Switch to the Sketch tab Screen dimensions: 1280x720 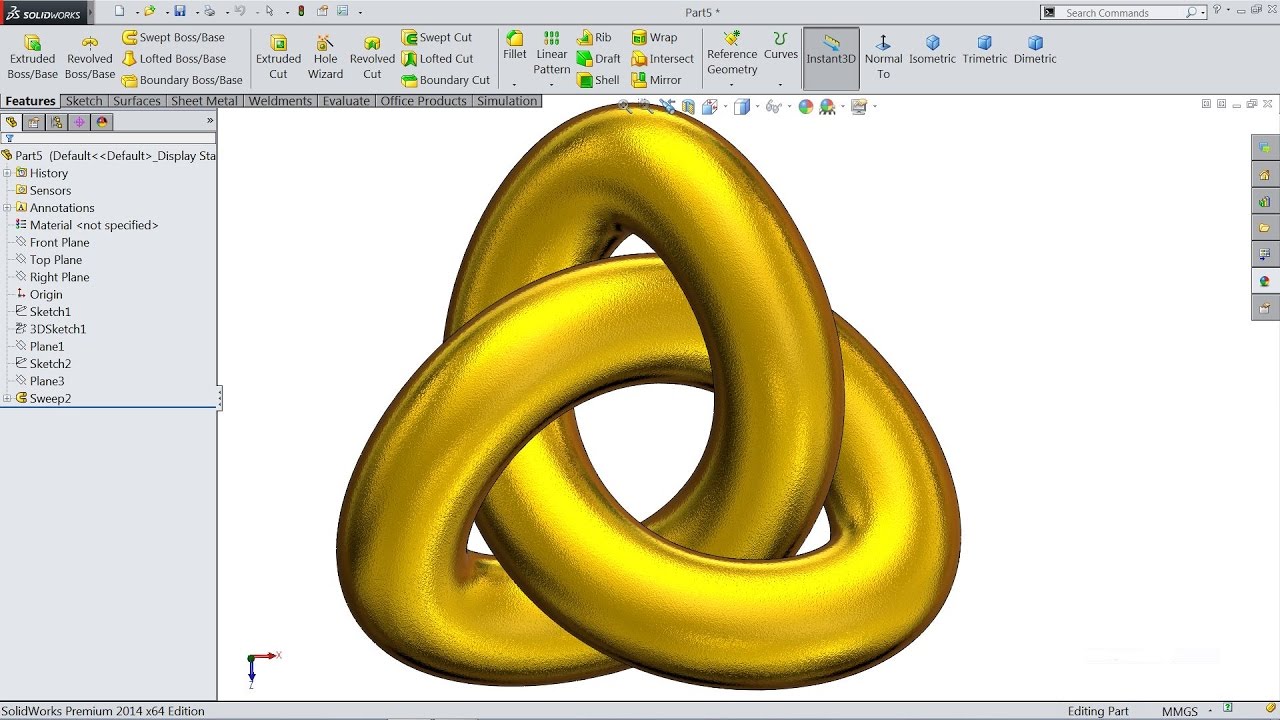click(84, 100)
